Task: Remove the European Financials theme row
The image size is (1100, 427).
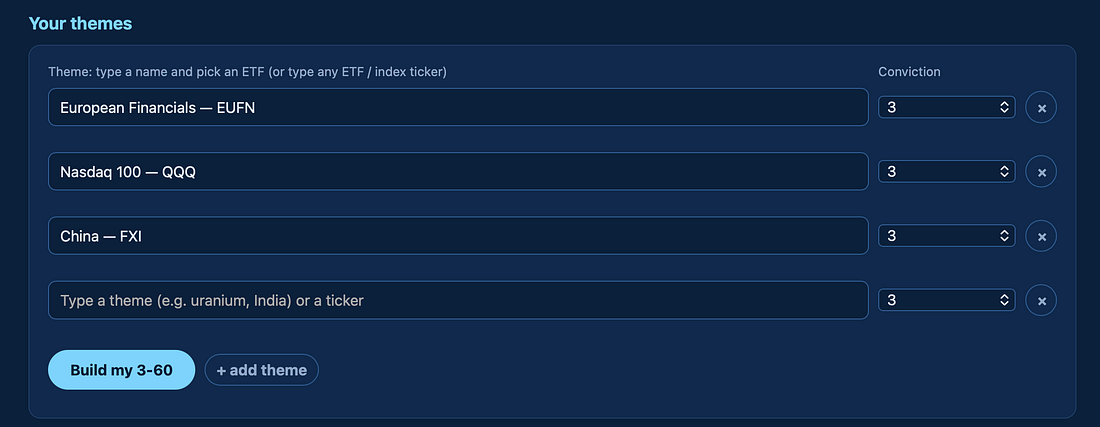Action: pos(1041,107)
